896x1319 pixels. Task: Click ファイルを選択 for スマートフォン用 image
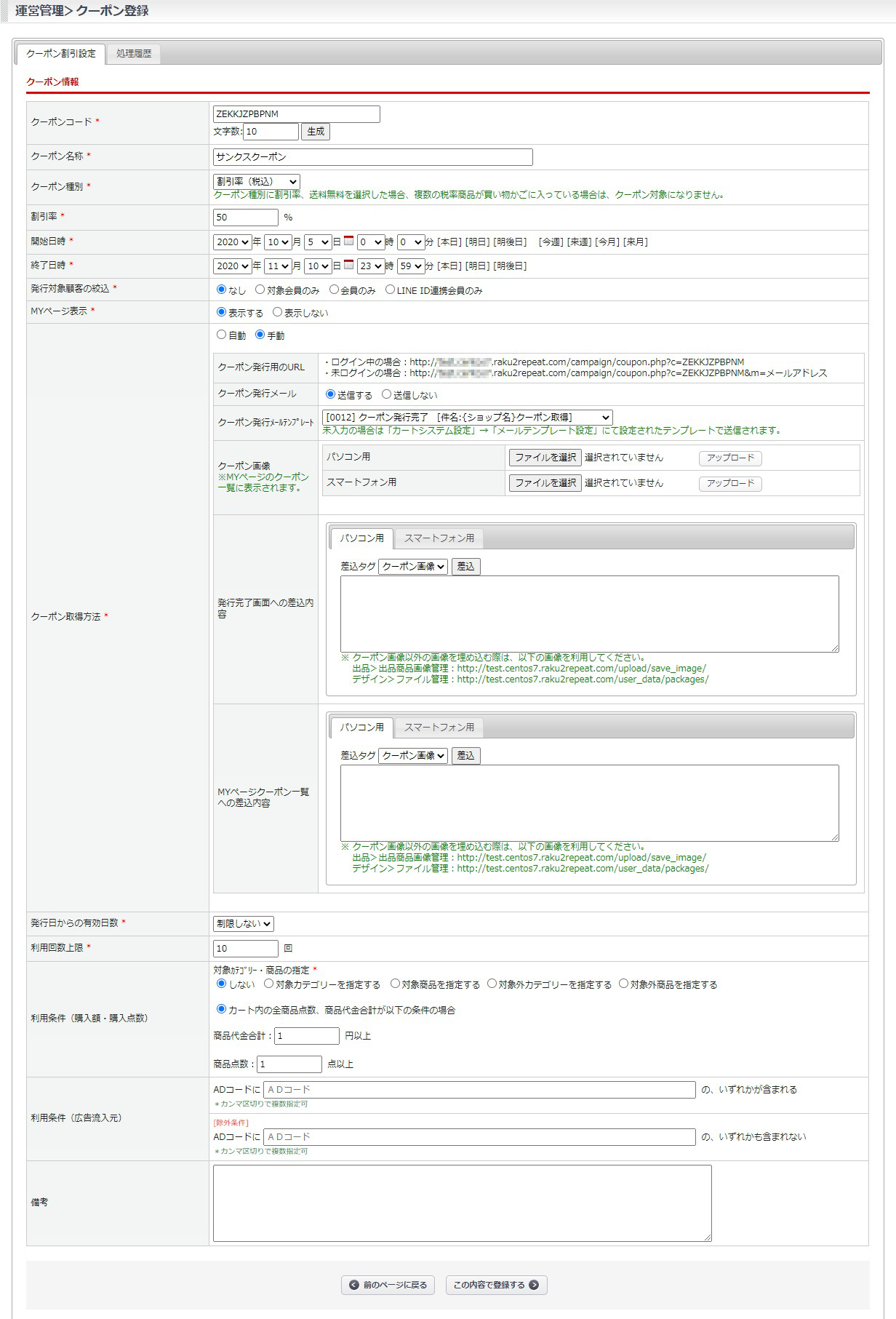545,483
